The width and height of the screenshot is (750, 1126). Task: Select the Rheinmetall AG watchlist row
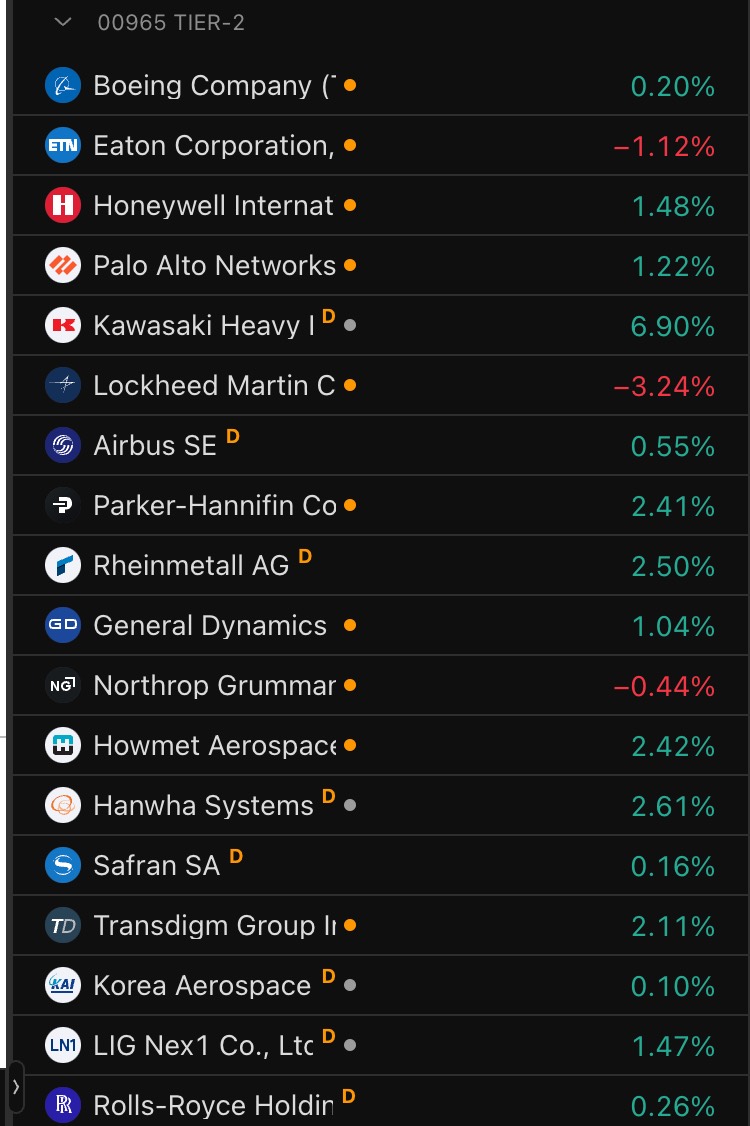click(x=380, y=566)
